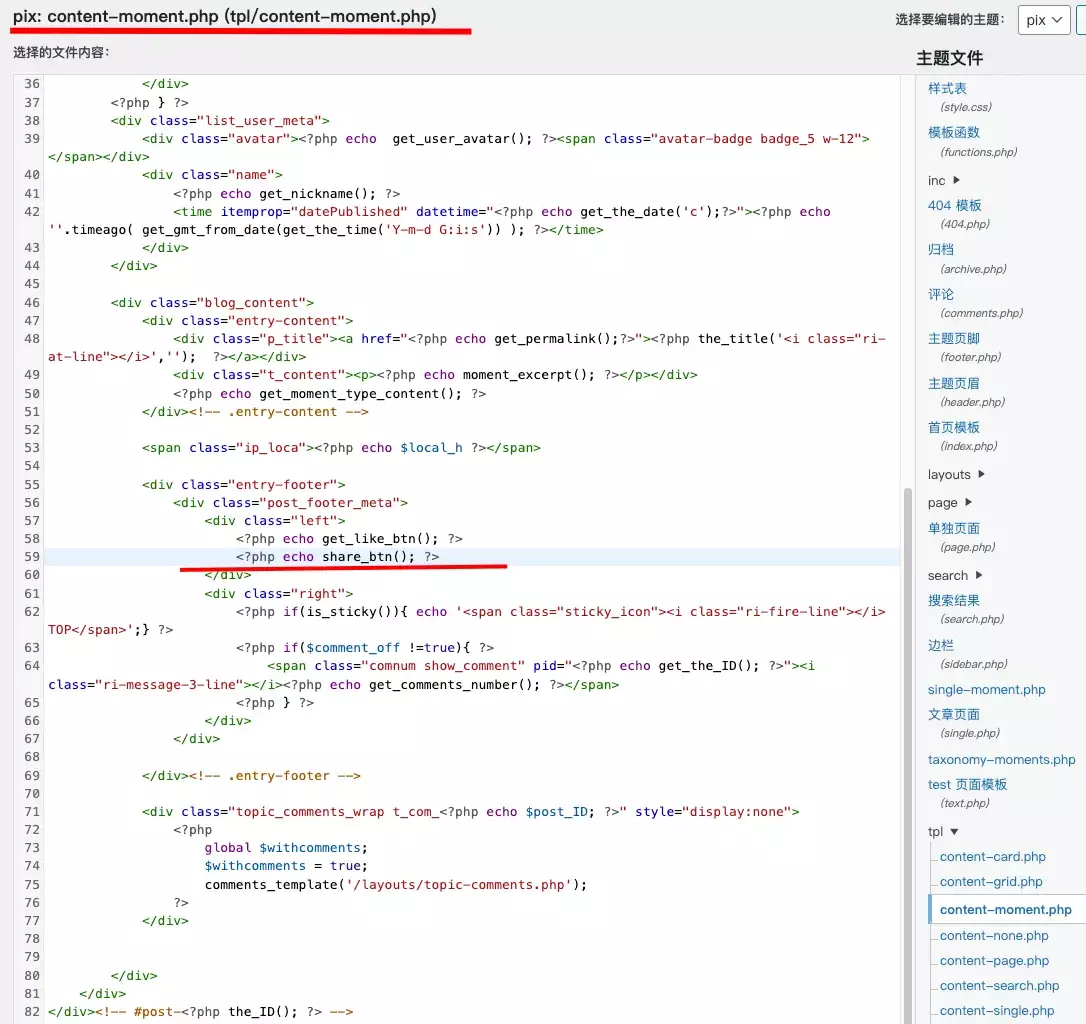Click the file title heading content-moment.php
This screenshot has height=1024, width=1086.
click(224, 16)
